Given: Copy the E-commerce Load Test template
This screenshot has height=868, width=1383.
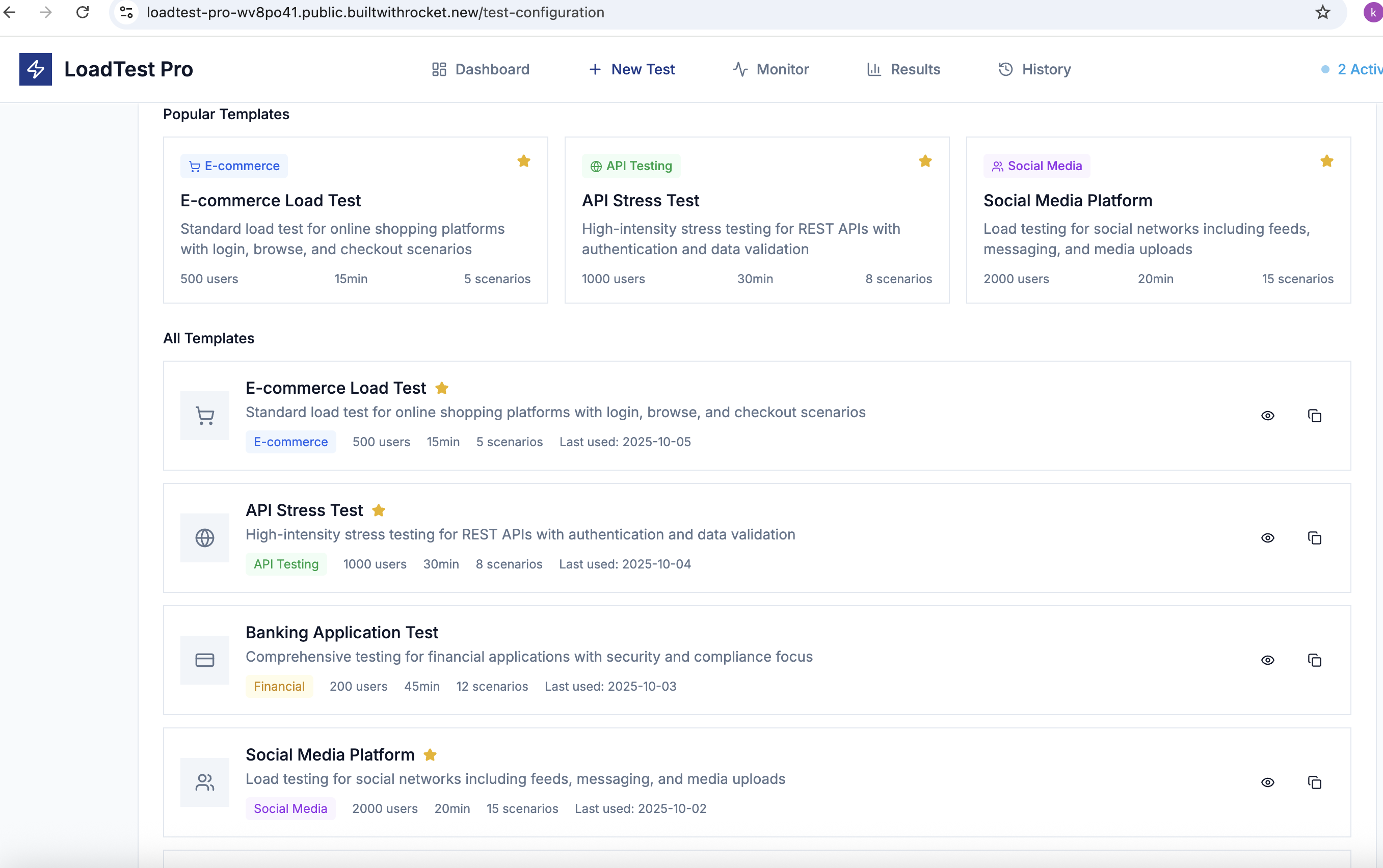Looking at the screenshot, I should (1314, 416).
